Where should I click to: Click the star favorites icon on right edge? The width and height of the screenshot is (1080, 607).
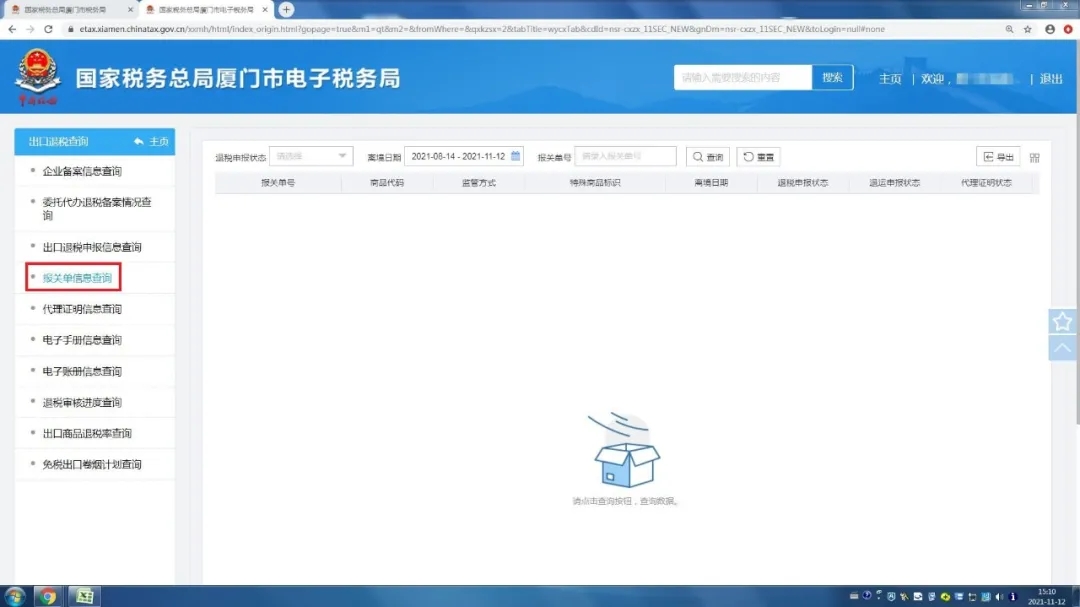pos(1062,321)
